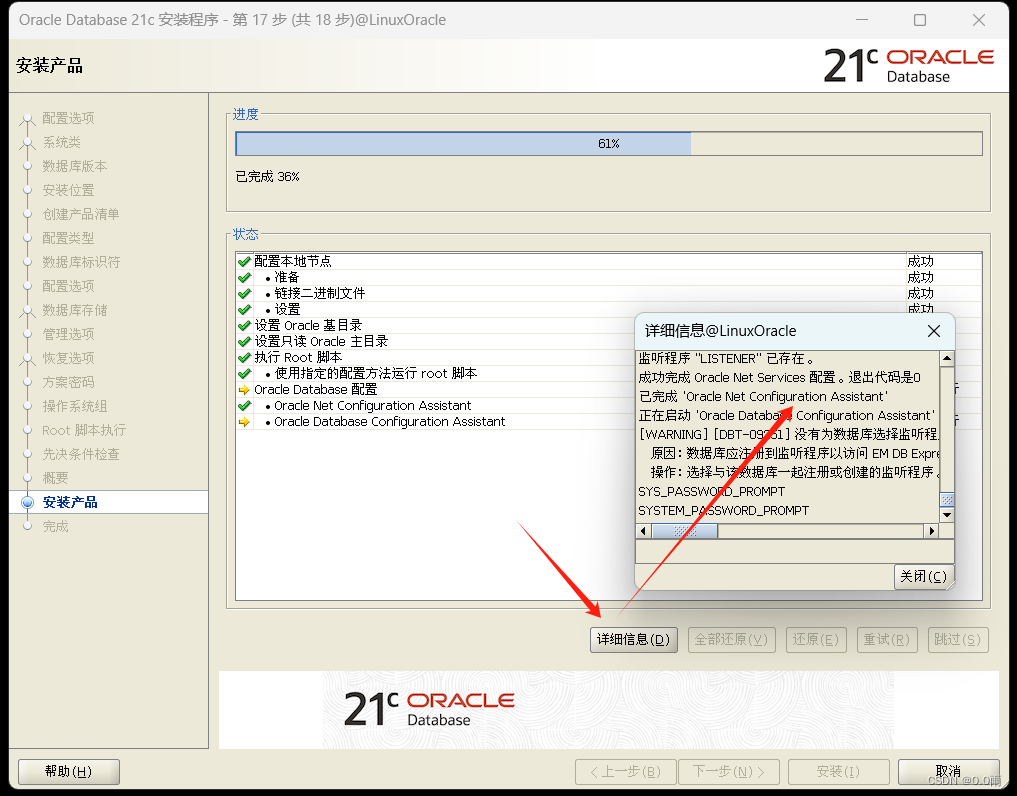Click the 详细信息(D) button
The image size is (1017, 796).
point(633,639)
